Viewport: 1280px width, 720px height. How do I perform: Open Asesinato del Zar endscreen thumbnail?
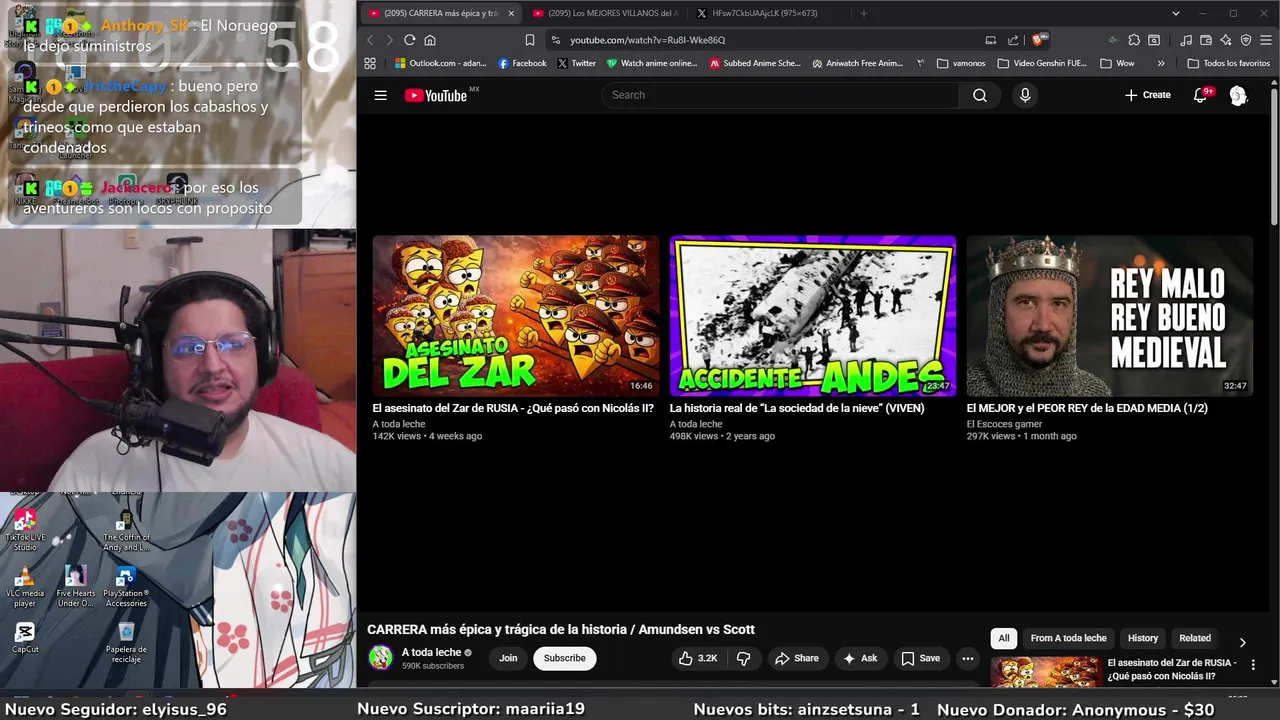[x=516, y=316]
